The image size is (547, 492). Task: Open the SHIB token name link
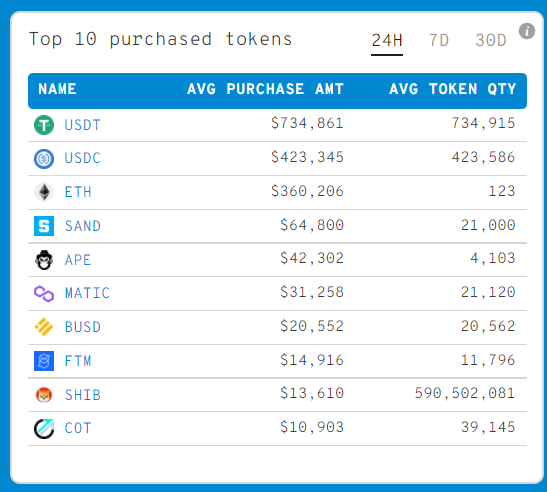tap(83, 395)
